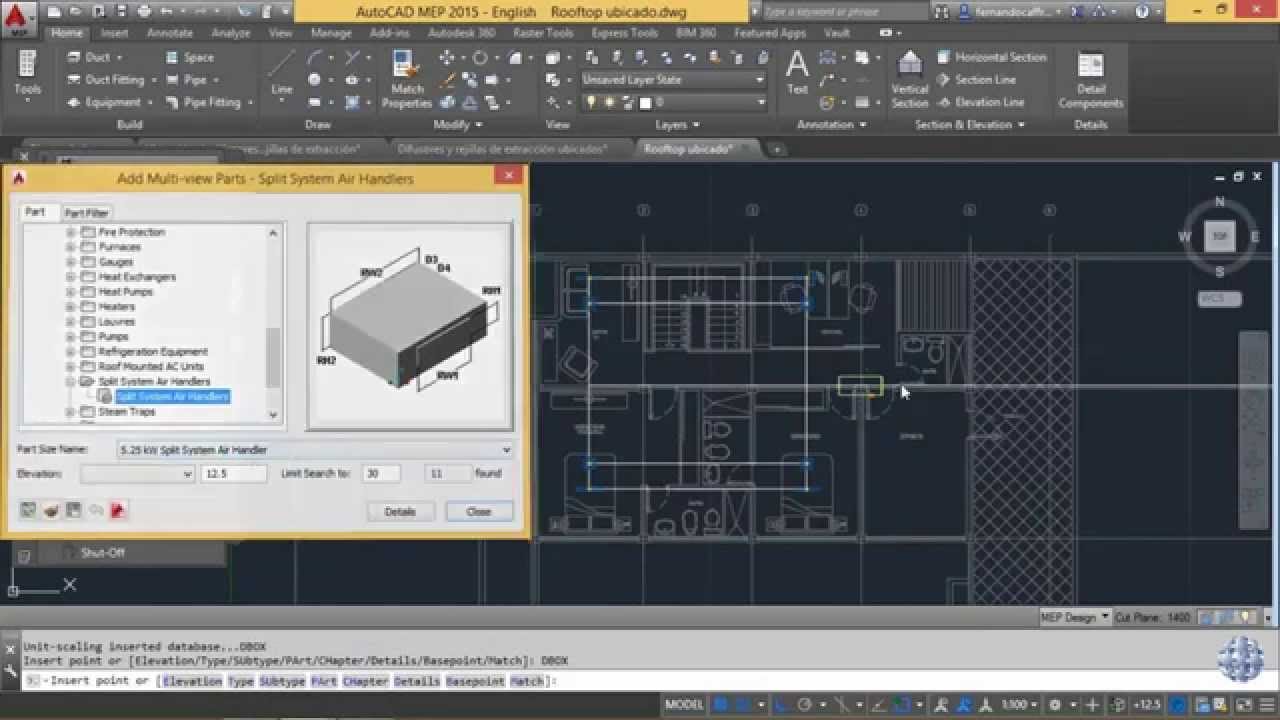Open the Elevation dropdown in dialog

click(137, 474)
